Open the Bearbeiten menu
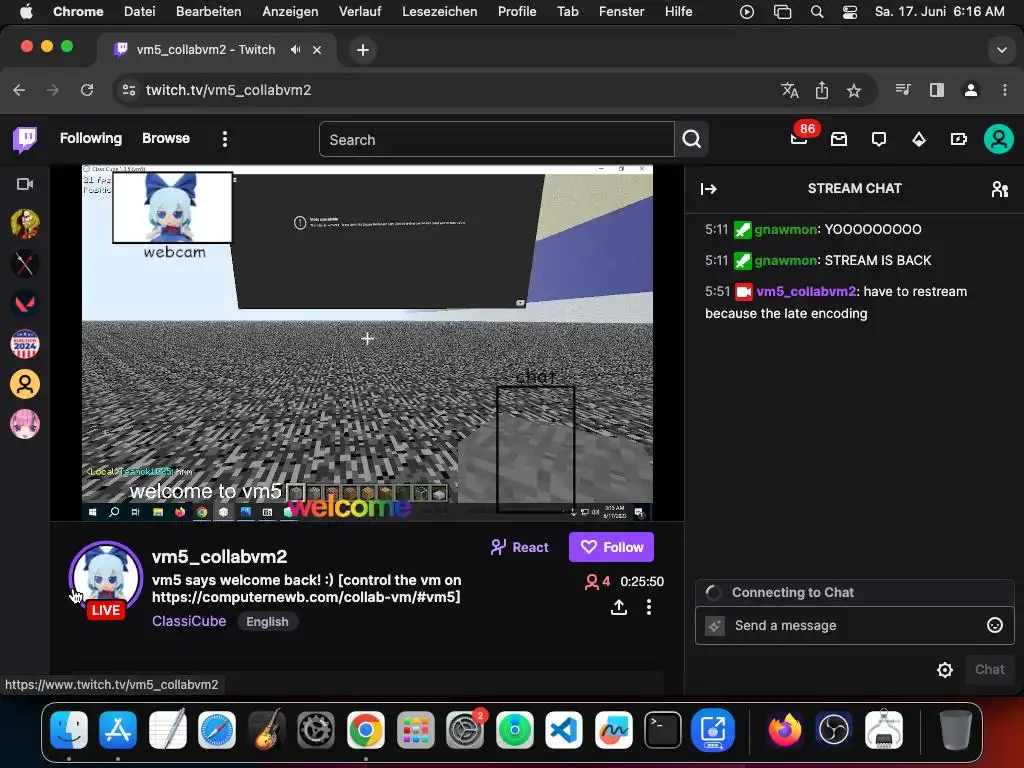The width and height of the screenshot is (1024, 768). click(x=208, y=11)
